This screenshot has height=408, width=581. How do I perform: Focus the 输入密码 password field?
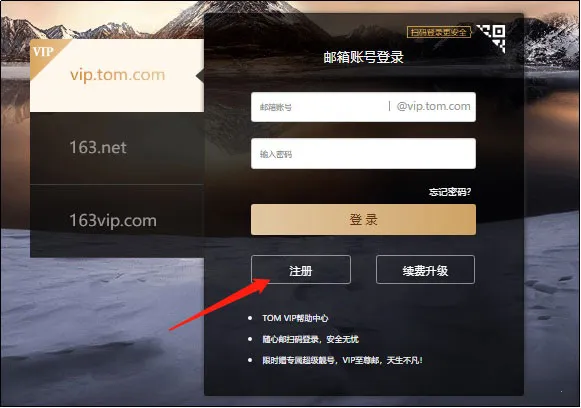coord(363,153)
